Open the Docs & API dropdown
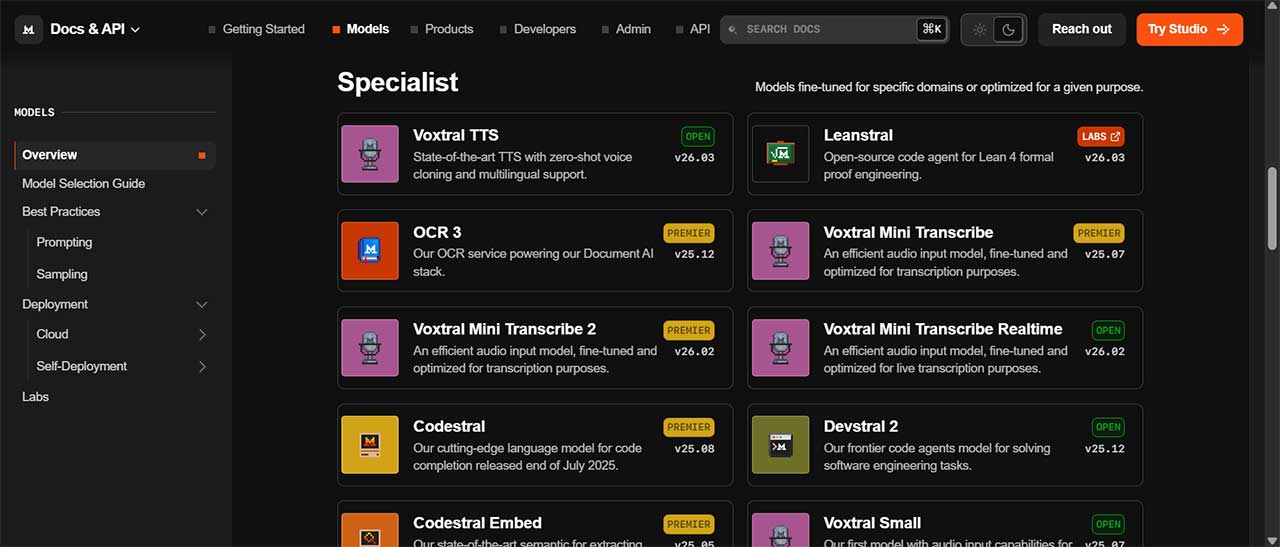 coord(95,29)
